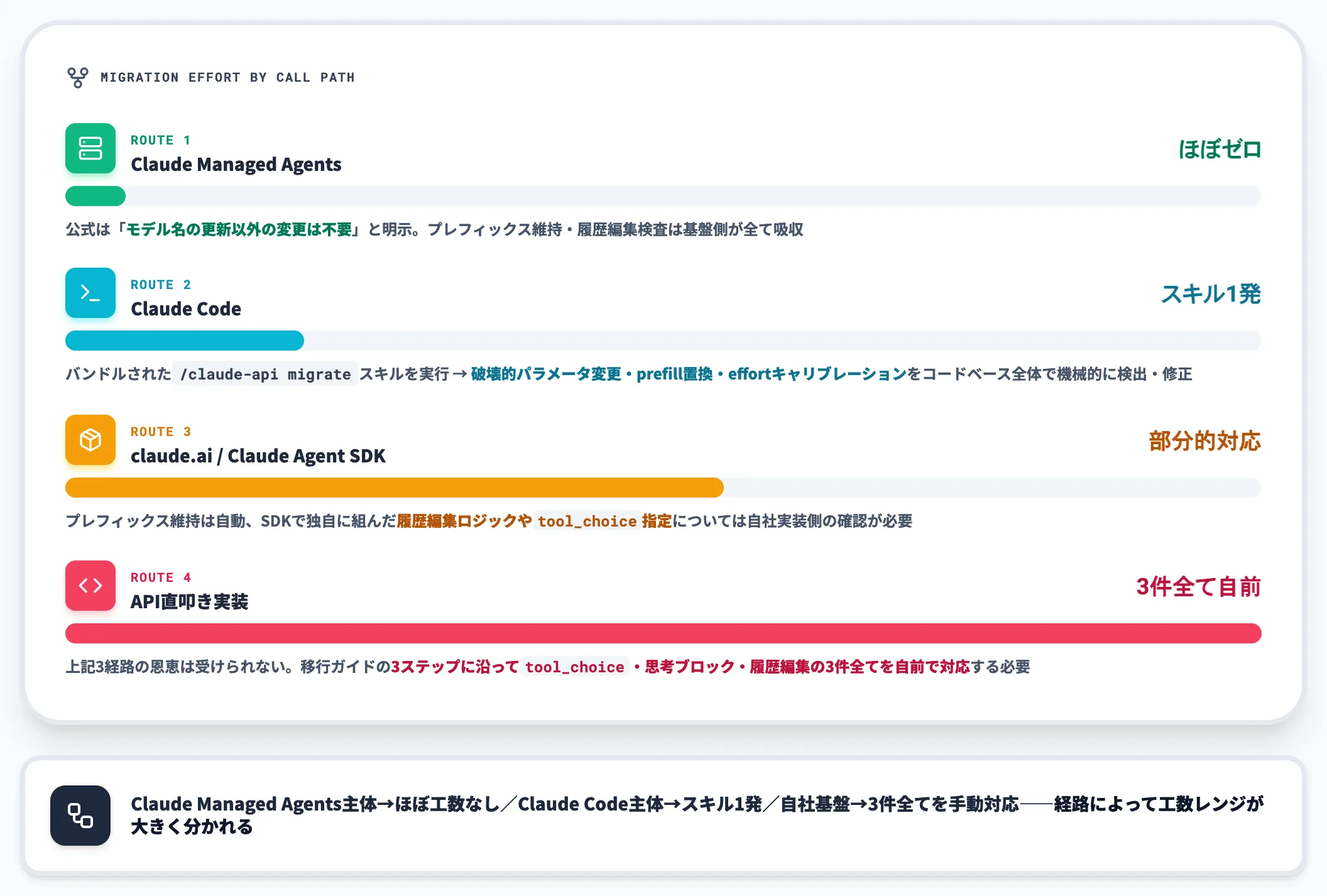The image size is (1327, 896).
Task: Click the ROUTE 1 label
Action: [x=160, y=140]
